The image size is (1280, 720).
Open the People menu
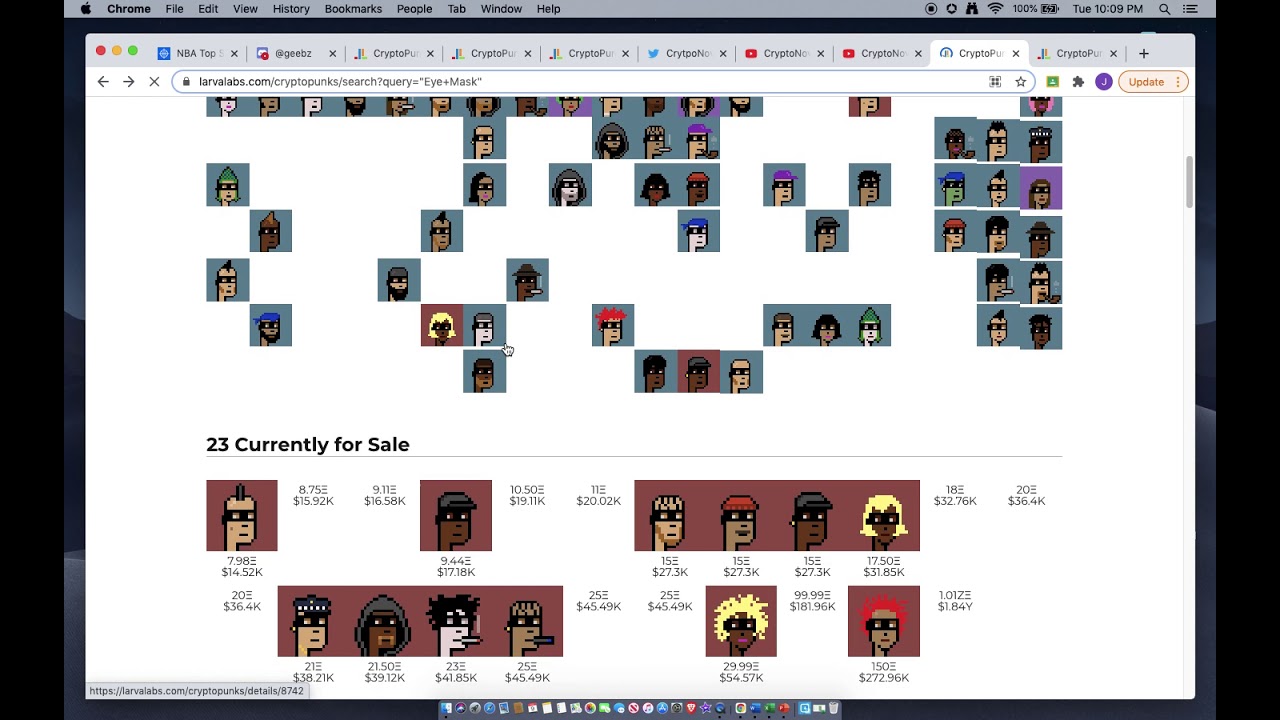(x=414, y=9)
